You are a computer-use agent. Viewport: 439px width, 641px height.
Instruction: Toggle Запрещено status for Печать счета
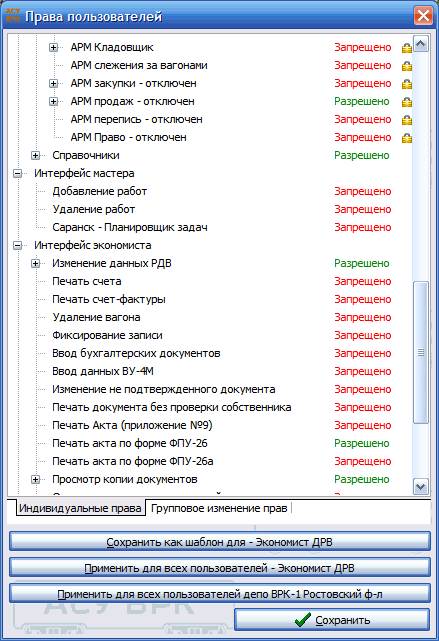click(x=363, y=281)
